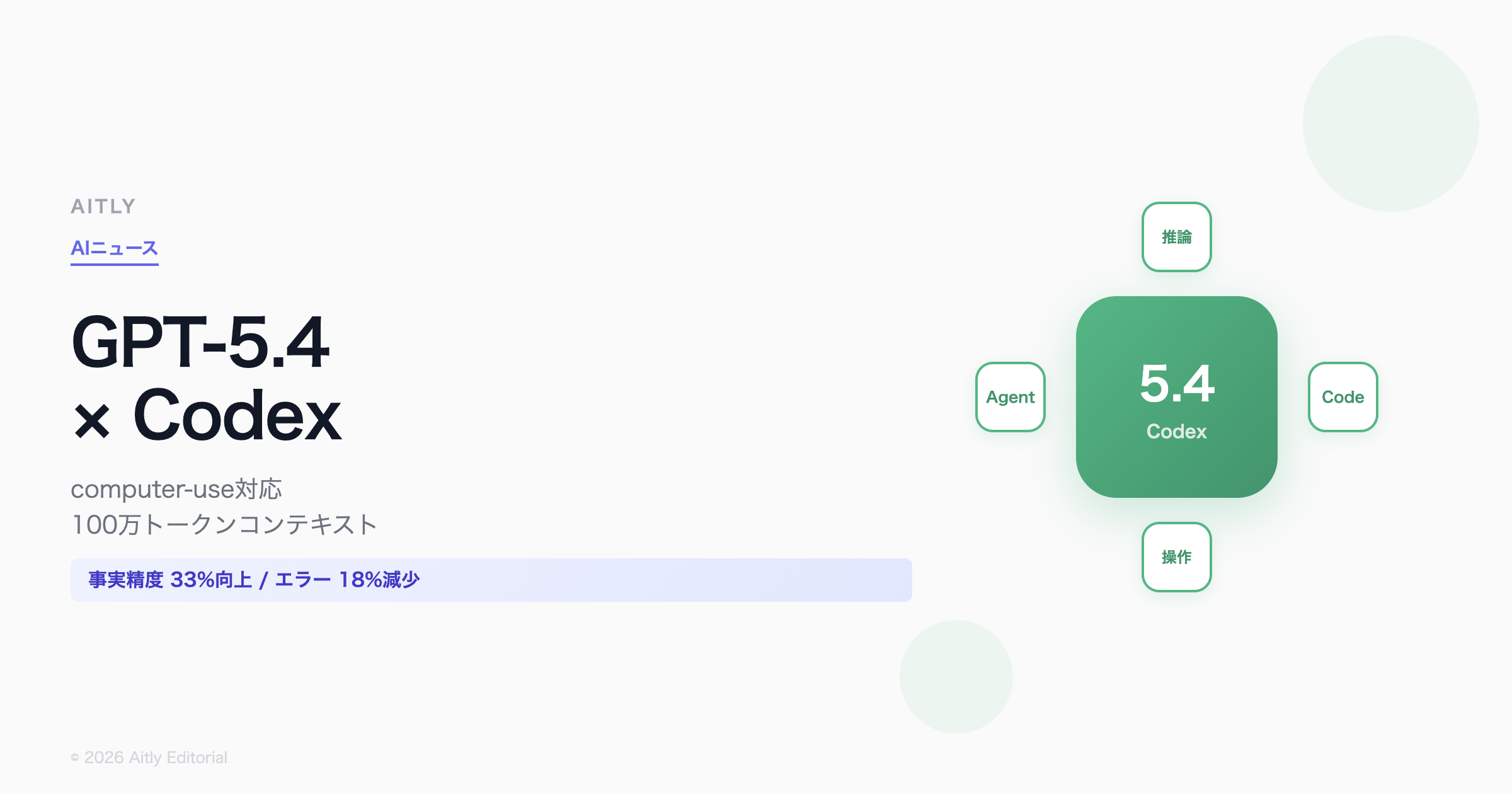The height and width of the screenshot is (794, 1512).
Task: Click the empty right end of the highlight bar
Action: [x=819, y=580]
